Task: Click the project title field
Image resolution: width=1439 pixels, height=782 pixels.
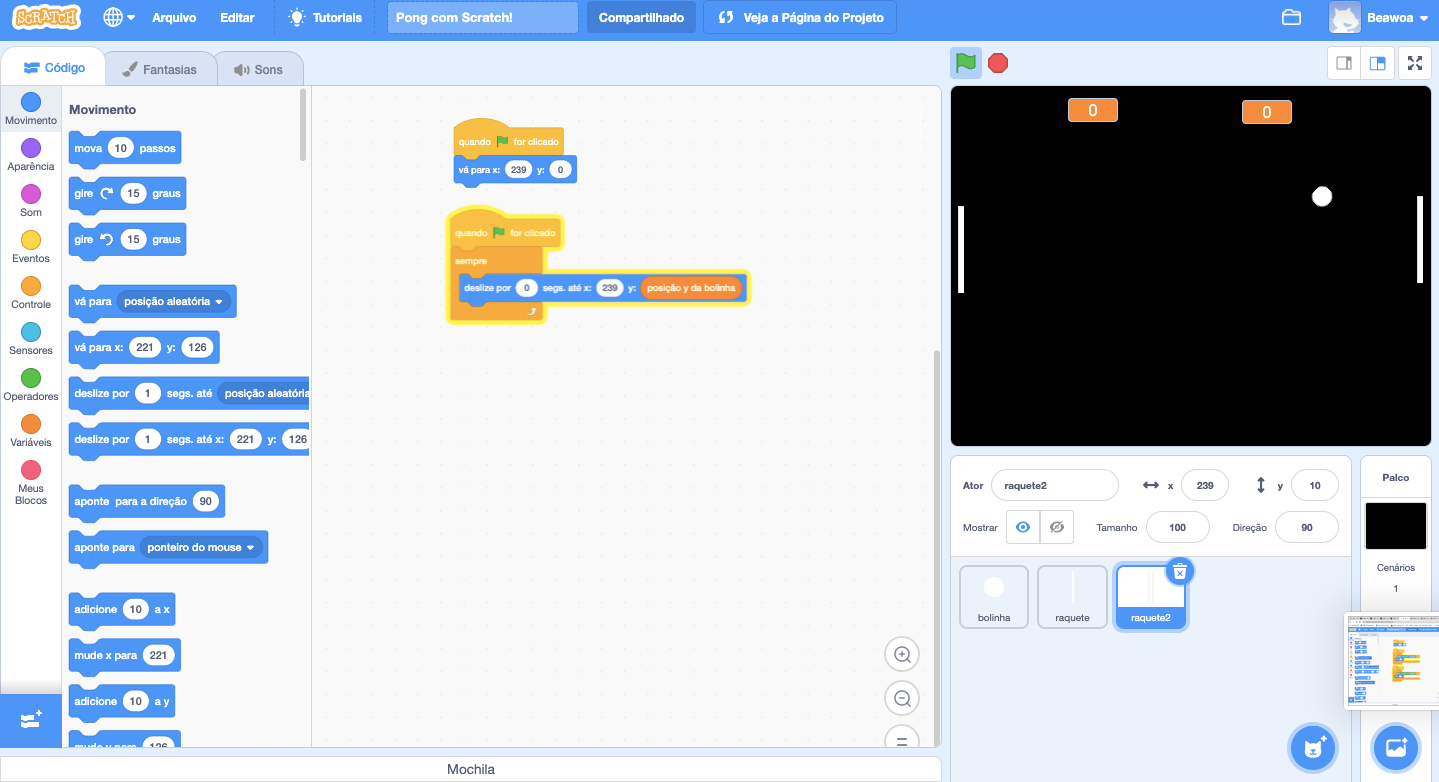Action: tap(483, 17)
